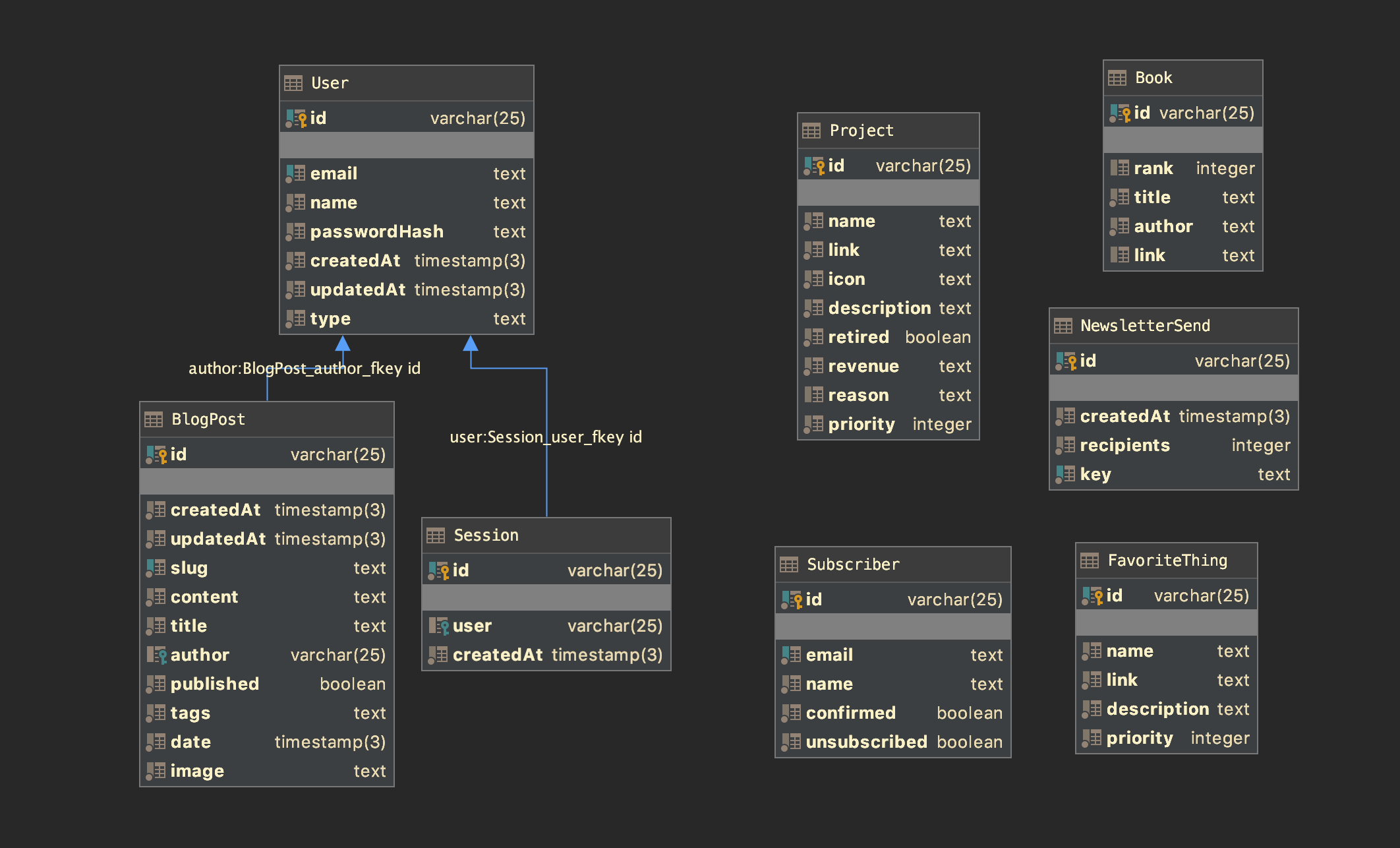Click the boolean type of Subscriber confirmed
Screen dimensions: 1400x848
970,713
